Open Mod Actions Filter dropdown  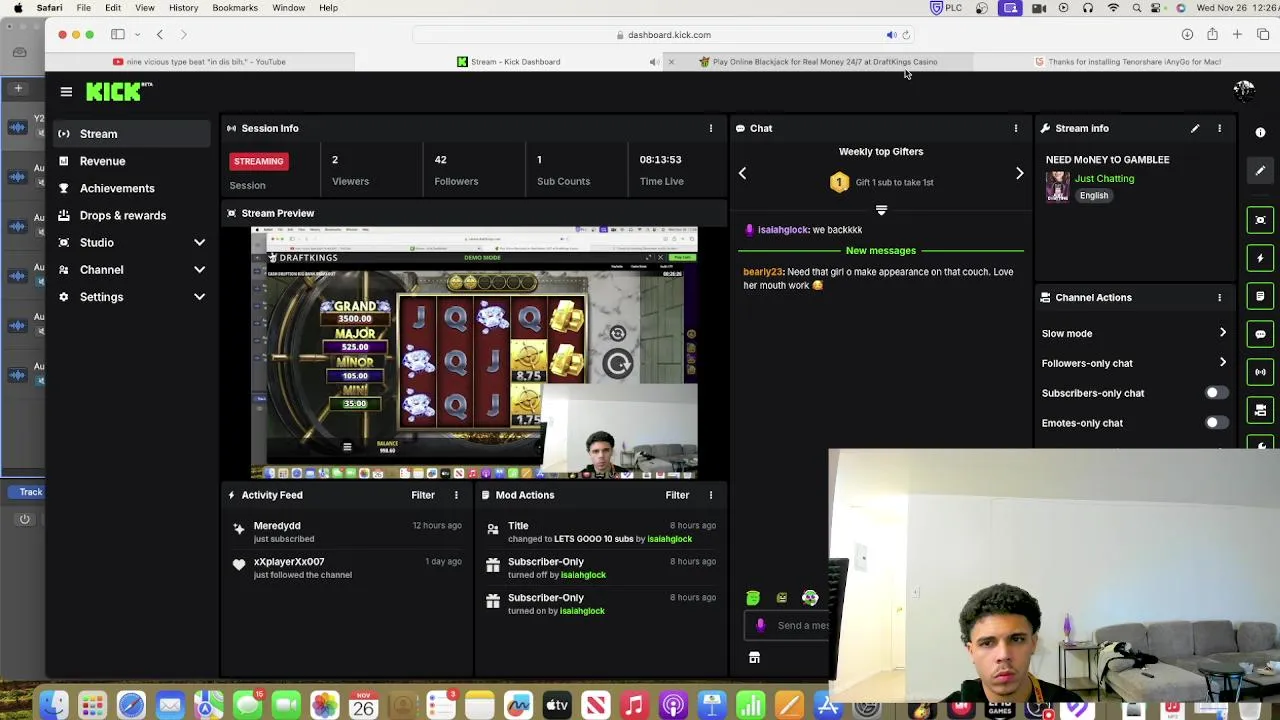(x=677, y=495)
